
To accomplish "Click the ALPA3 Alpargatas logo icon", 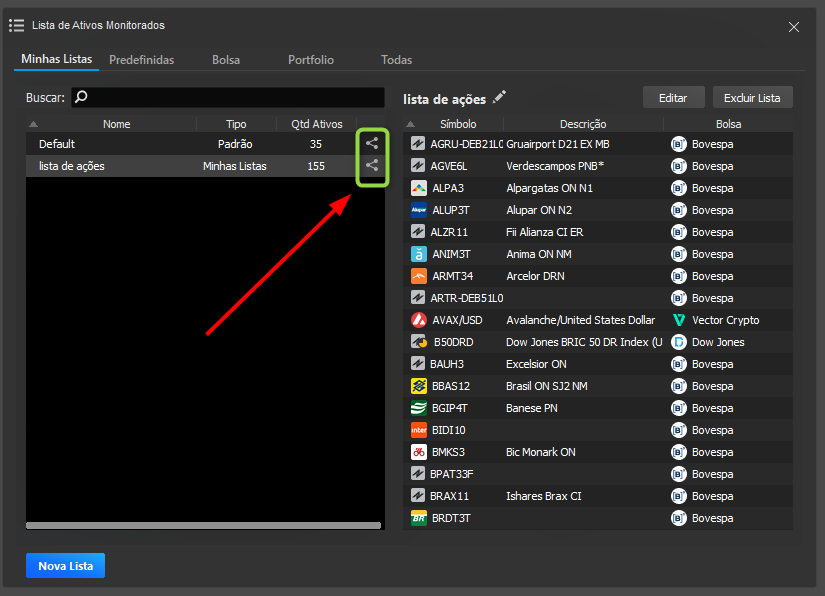I will pyautogui.click(x=418, y=188).
